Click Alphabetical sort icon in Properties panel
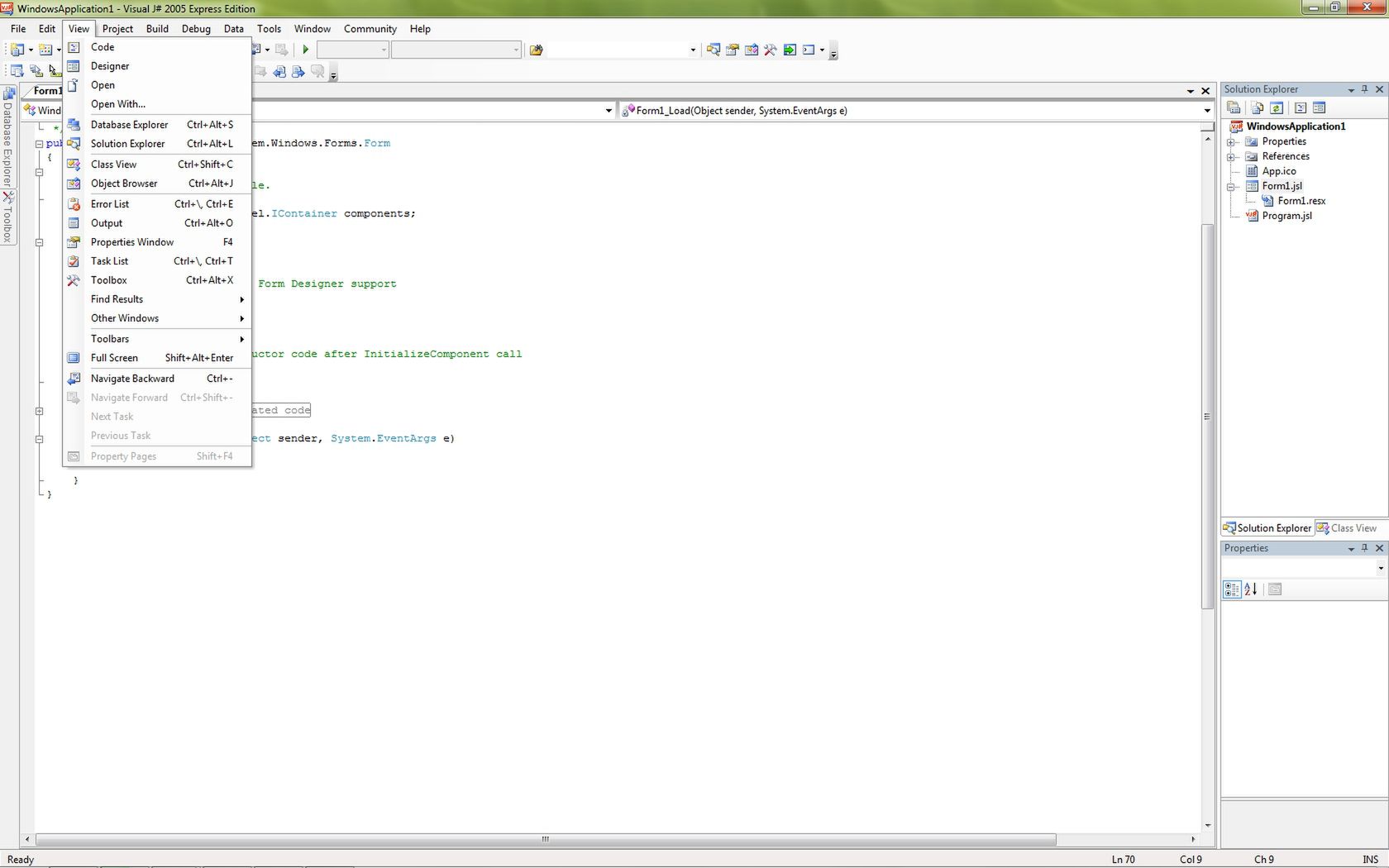Screen dimensions: 1389x868 tap(1250, 589)
